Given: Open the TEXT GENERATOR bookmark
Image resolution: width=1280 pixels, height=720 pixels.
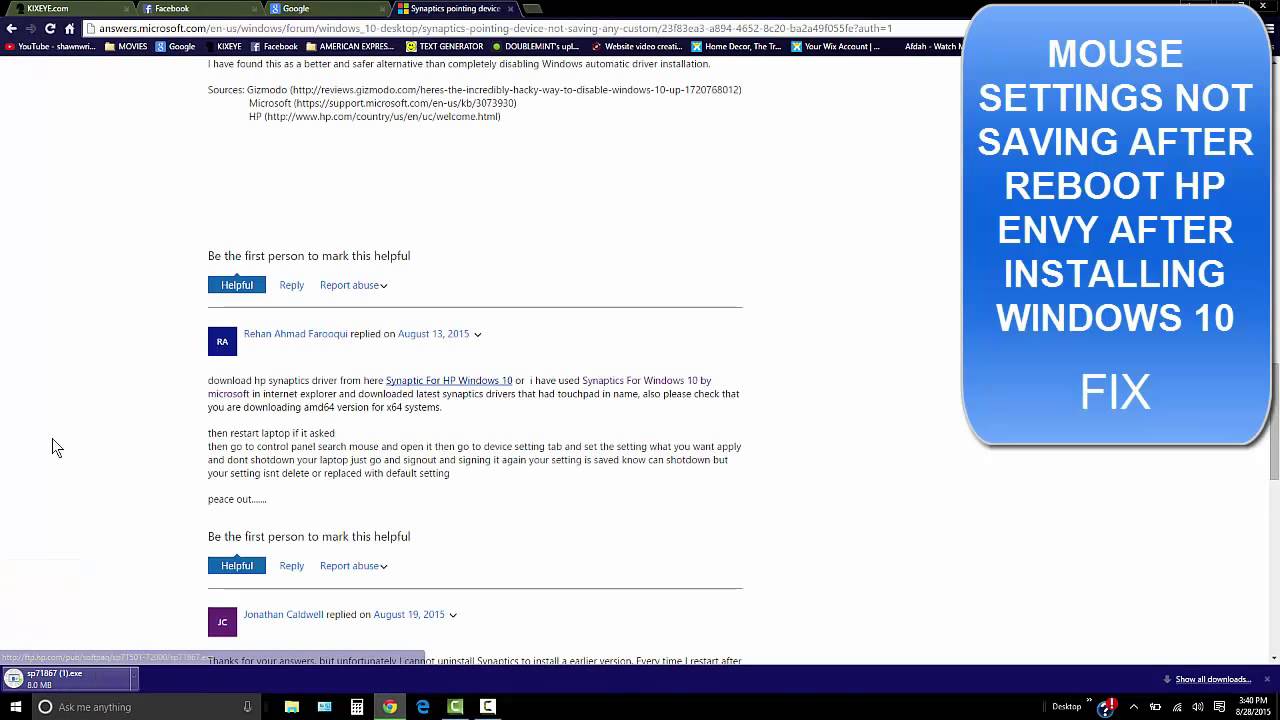Looking at the screenshot, I should 444,46.
